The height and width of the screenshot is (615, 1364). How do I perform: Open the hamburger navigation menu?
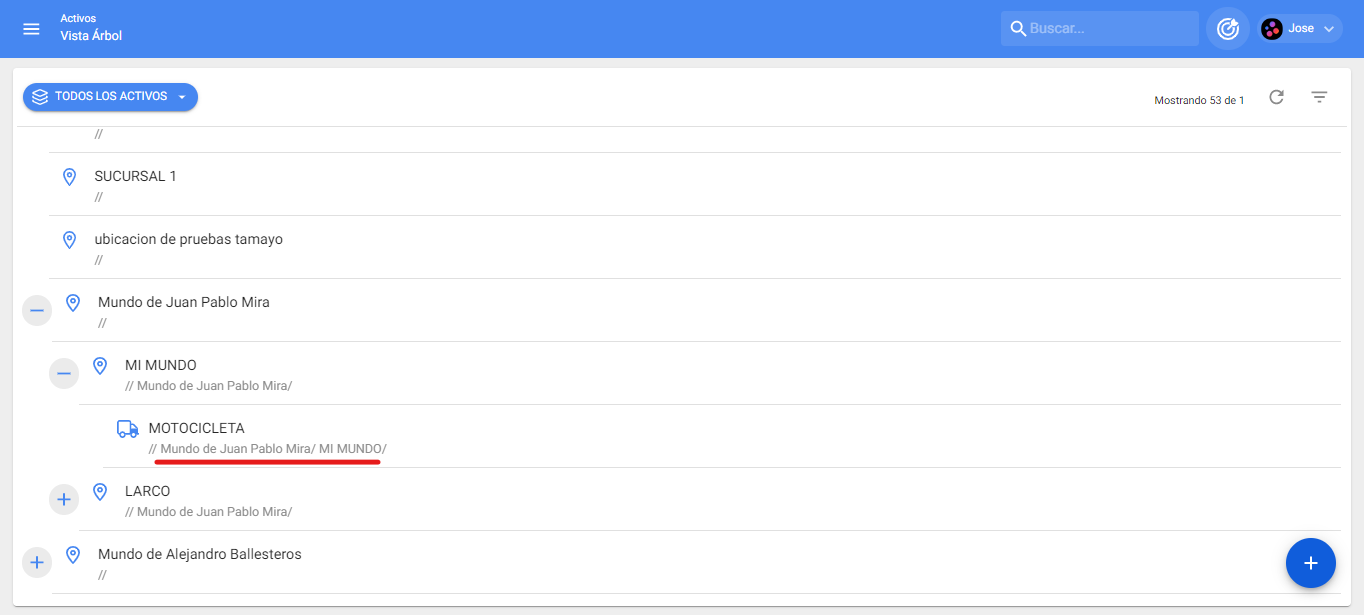tap(31, 29)
